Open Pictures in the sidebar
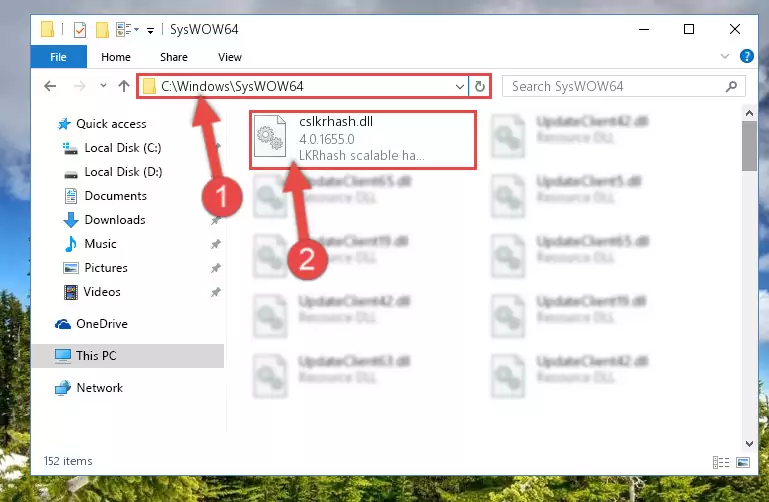The image size is (769, 502). point(105,268)
